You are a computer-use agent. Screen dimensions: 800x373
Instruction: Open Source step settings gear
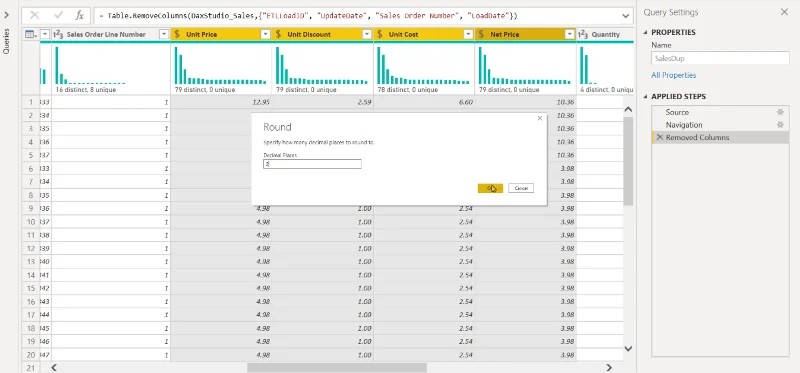click(x=780, y=112)
